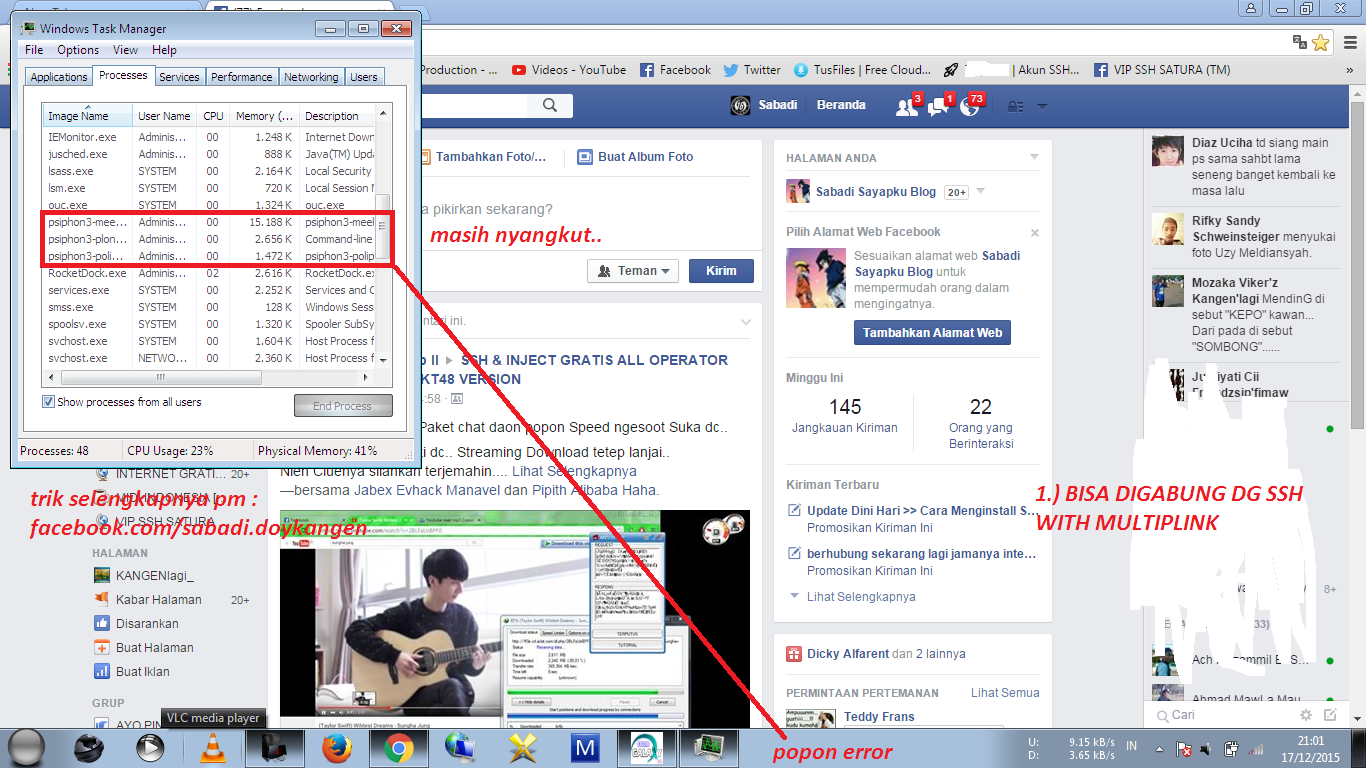Click Sabadi profile picture in Facebook header

(741, 105)
